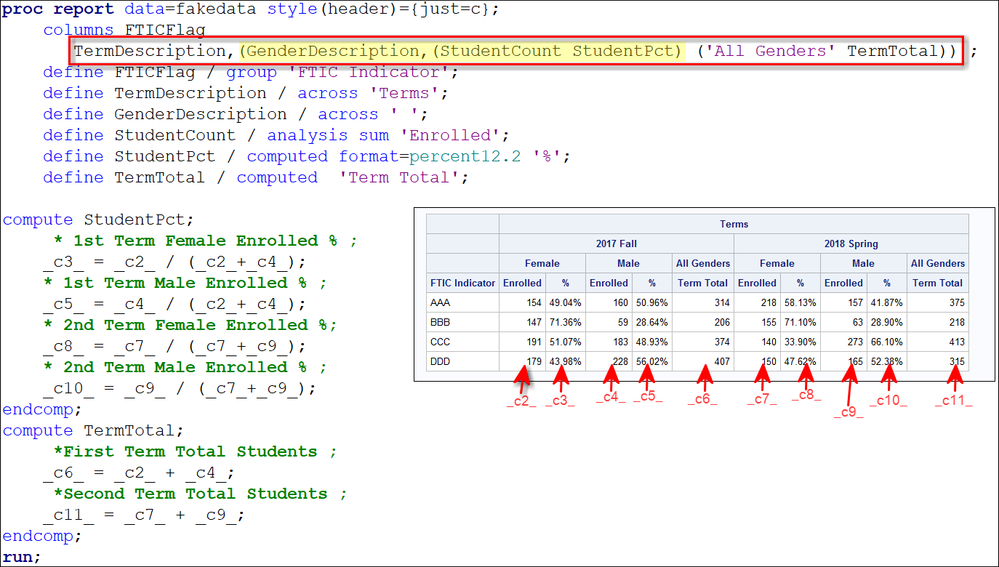999x567 pixels.
Task: Select the '2018 Spring' column header
Action: (850, 244)
